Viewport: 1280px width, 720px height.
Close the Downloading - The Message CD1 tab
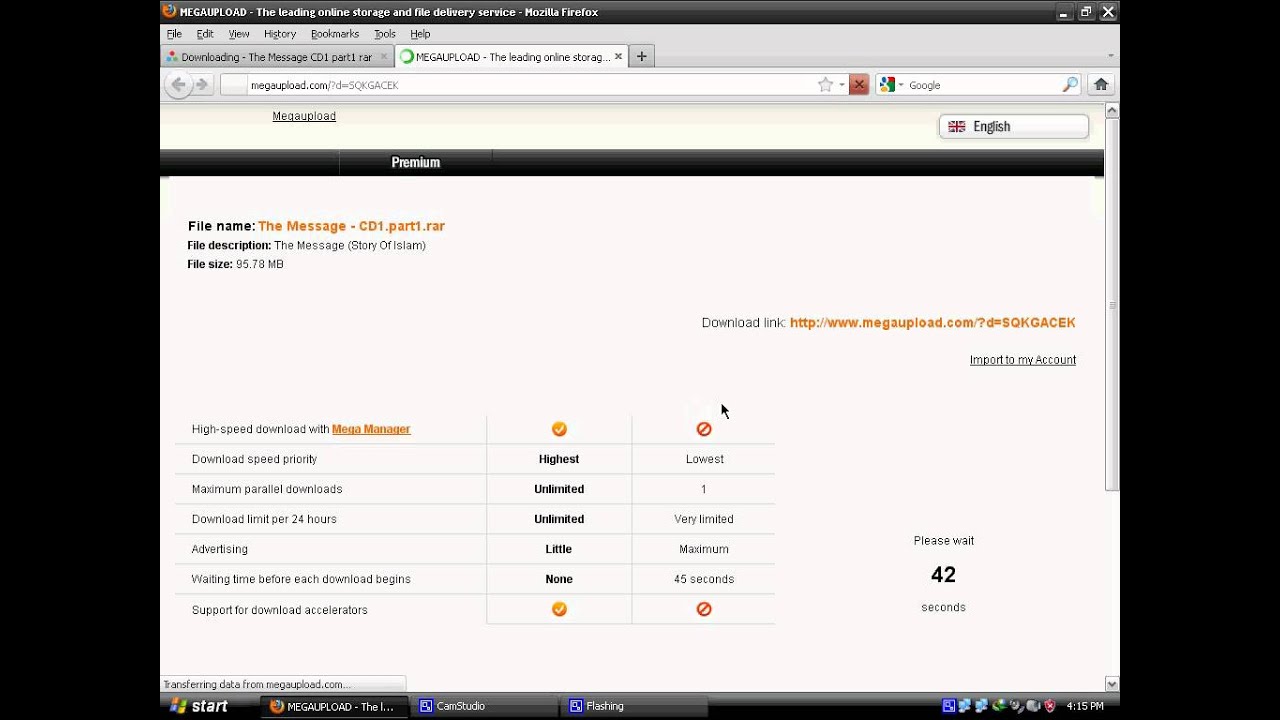point(384,57)
